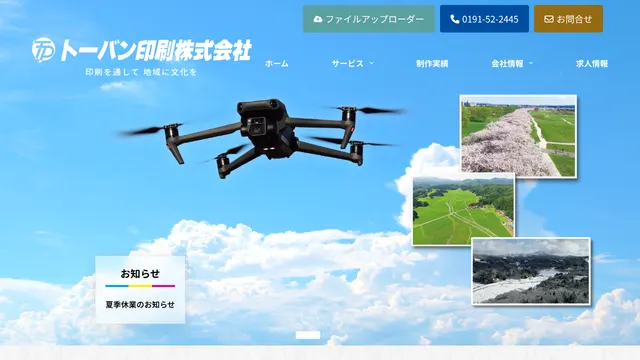Screen dimensions: 640x360
Task: Click the white slider indicator bar
Action: point(308,335)
